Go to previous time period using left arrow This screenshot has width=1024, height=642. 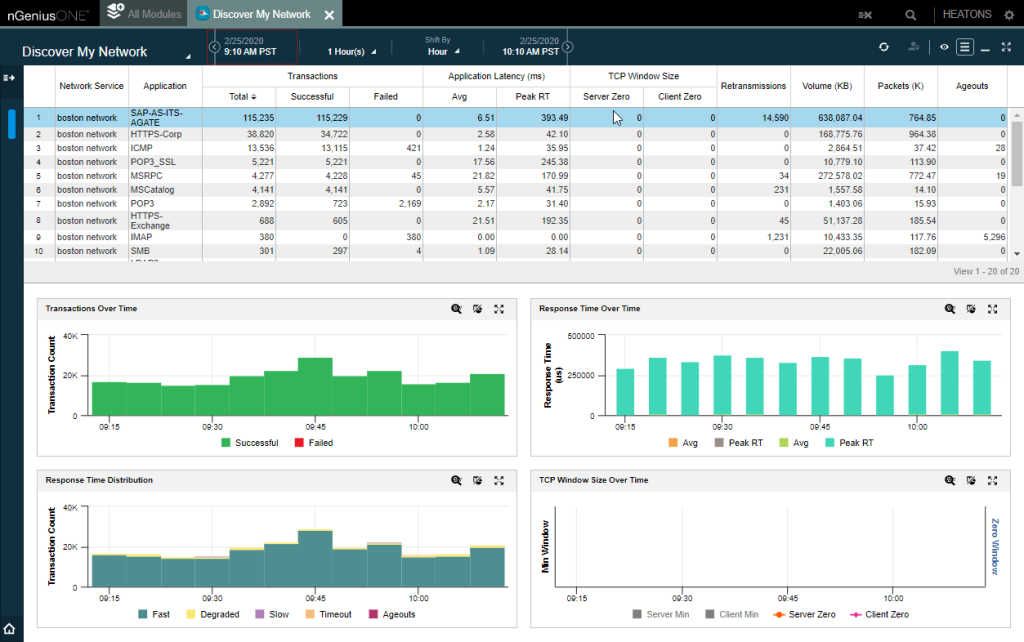(214, 47)
